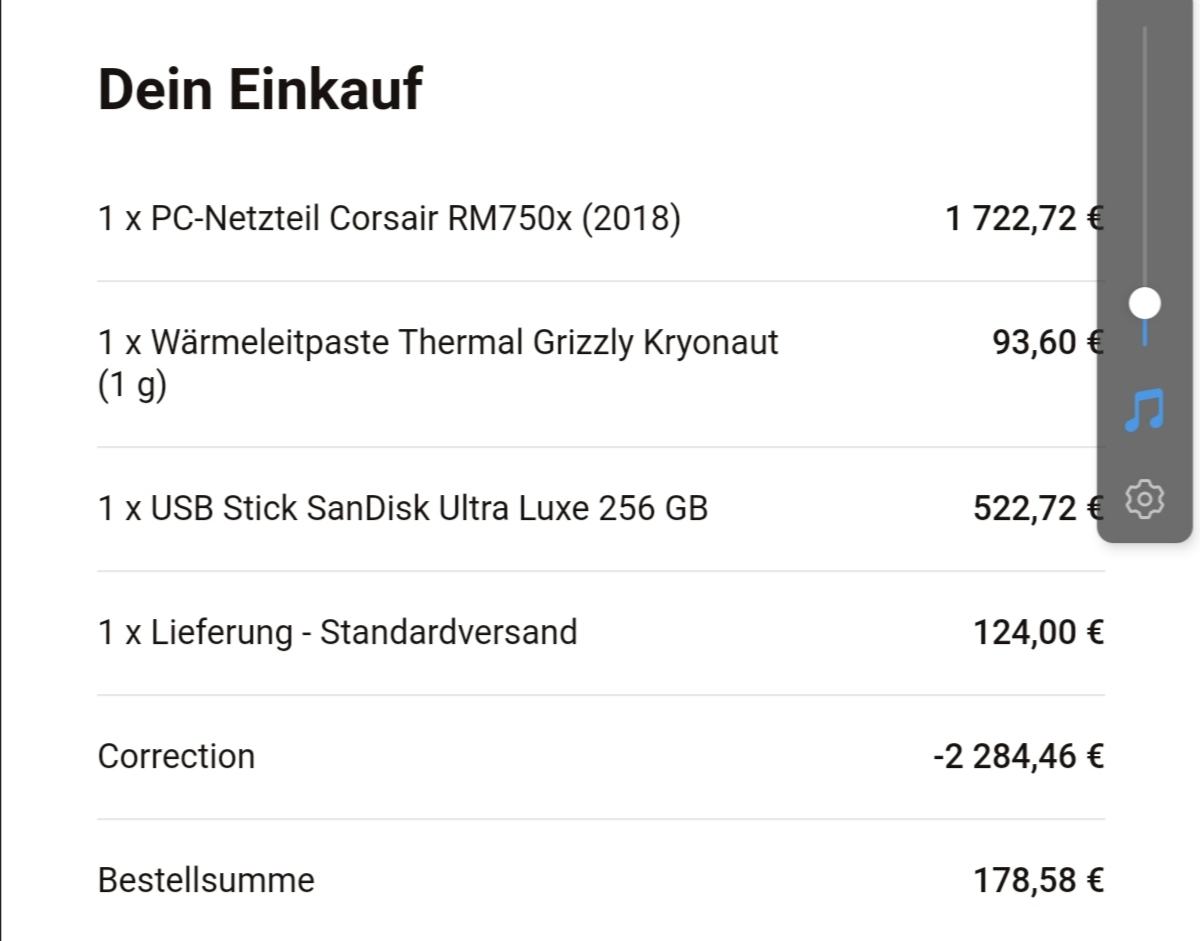Select the USB Stick SanDisk Ultra Luxe item

[402, 508]
